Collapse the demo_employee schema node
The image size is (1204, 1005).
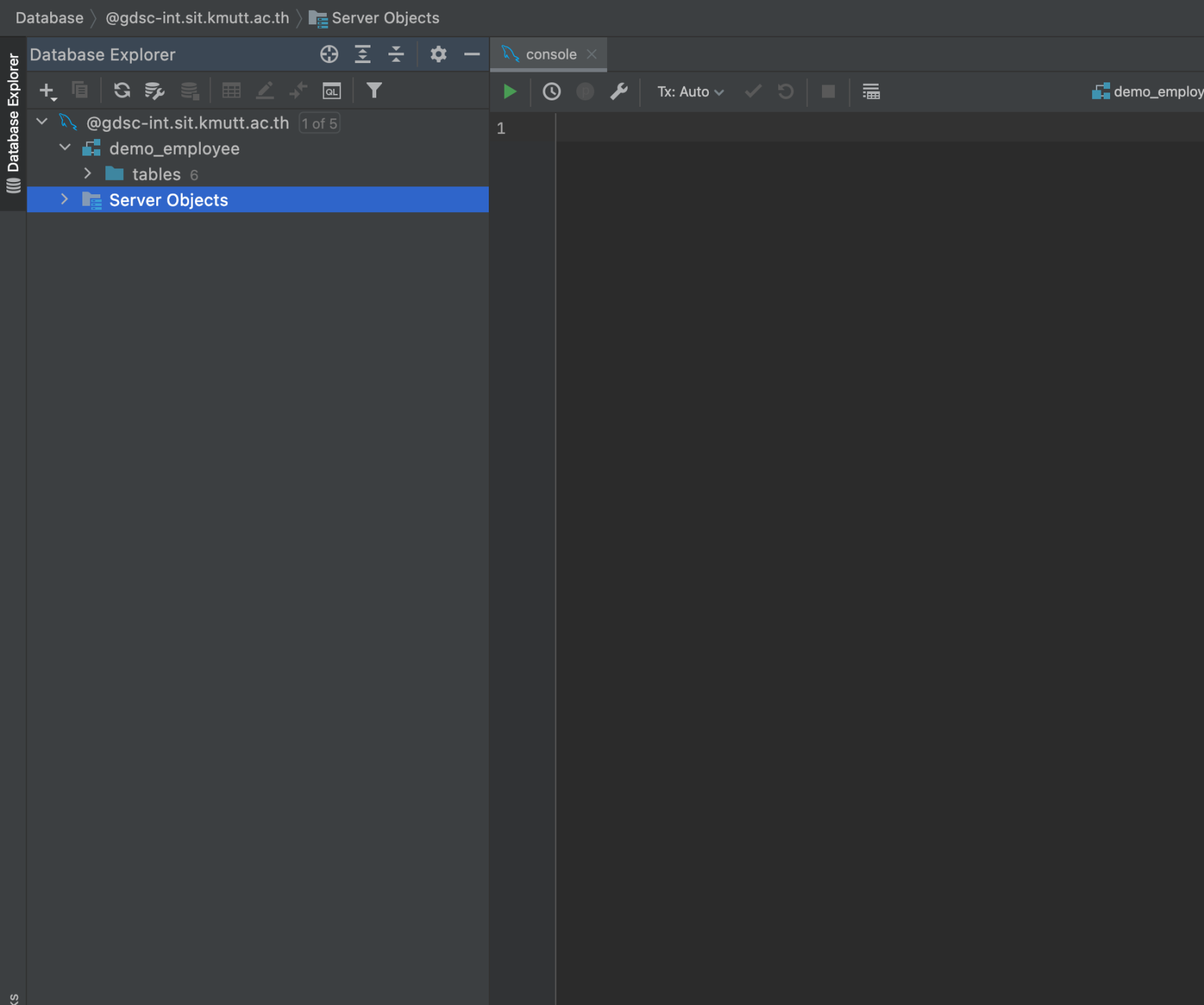pos(65,148)
